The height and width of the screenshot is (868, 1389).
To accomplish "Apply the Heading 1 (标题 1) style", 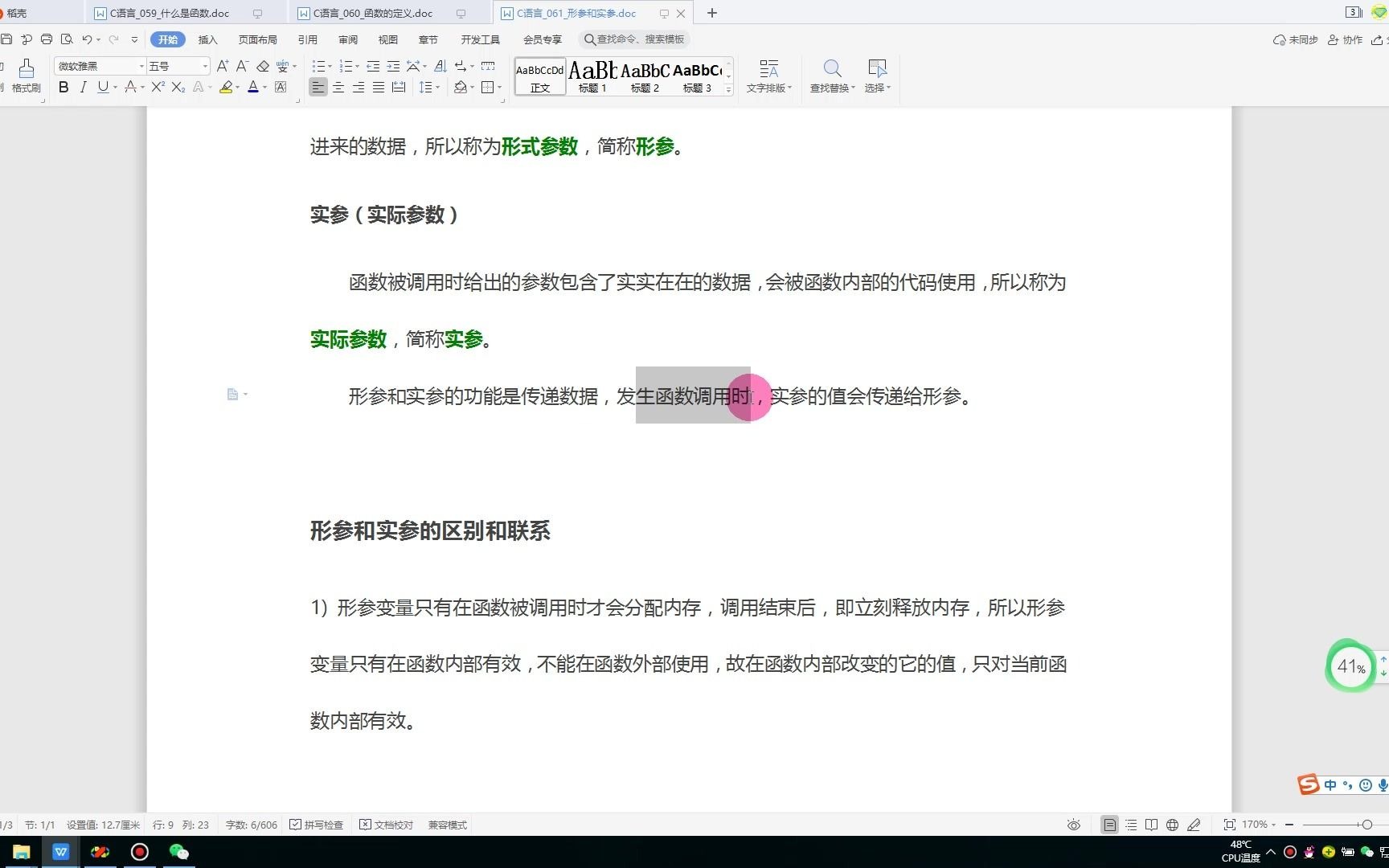I will (592, 76).
